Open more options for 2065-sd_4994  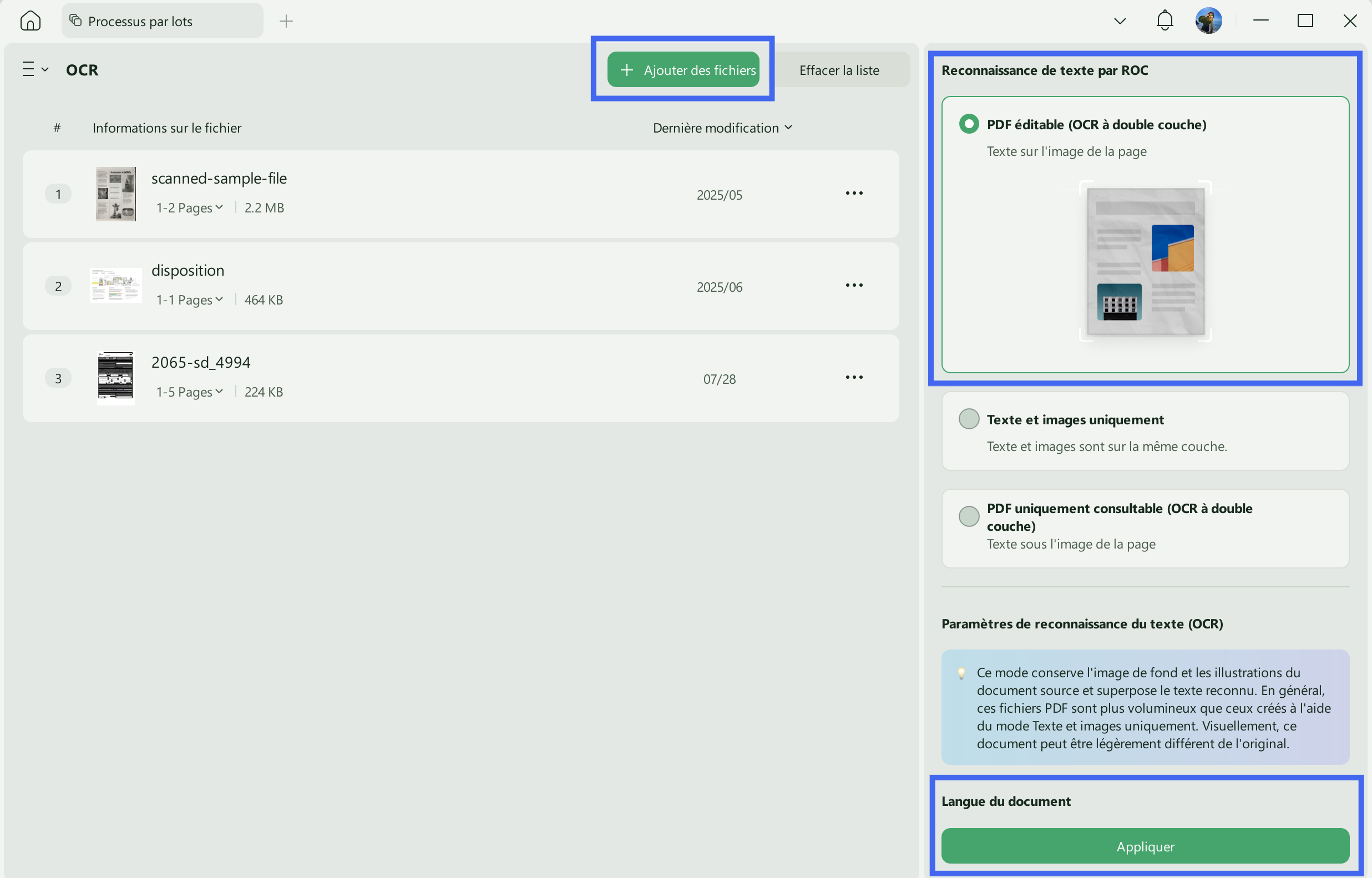tap(854, 377)
